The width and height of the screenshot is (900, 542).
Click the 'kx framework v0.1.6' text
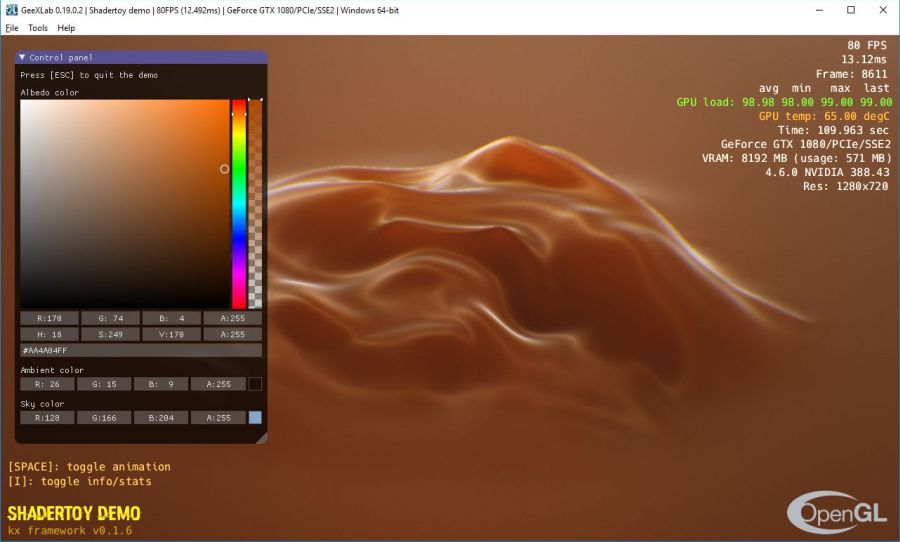69,531
